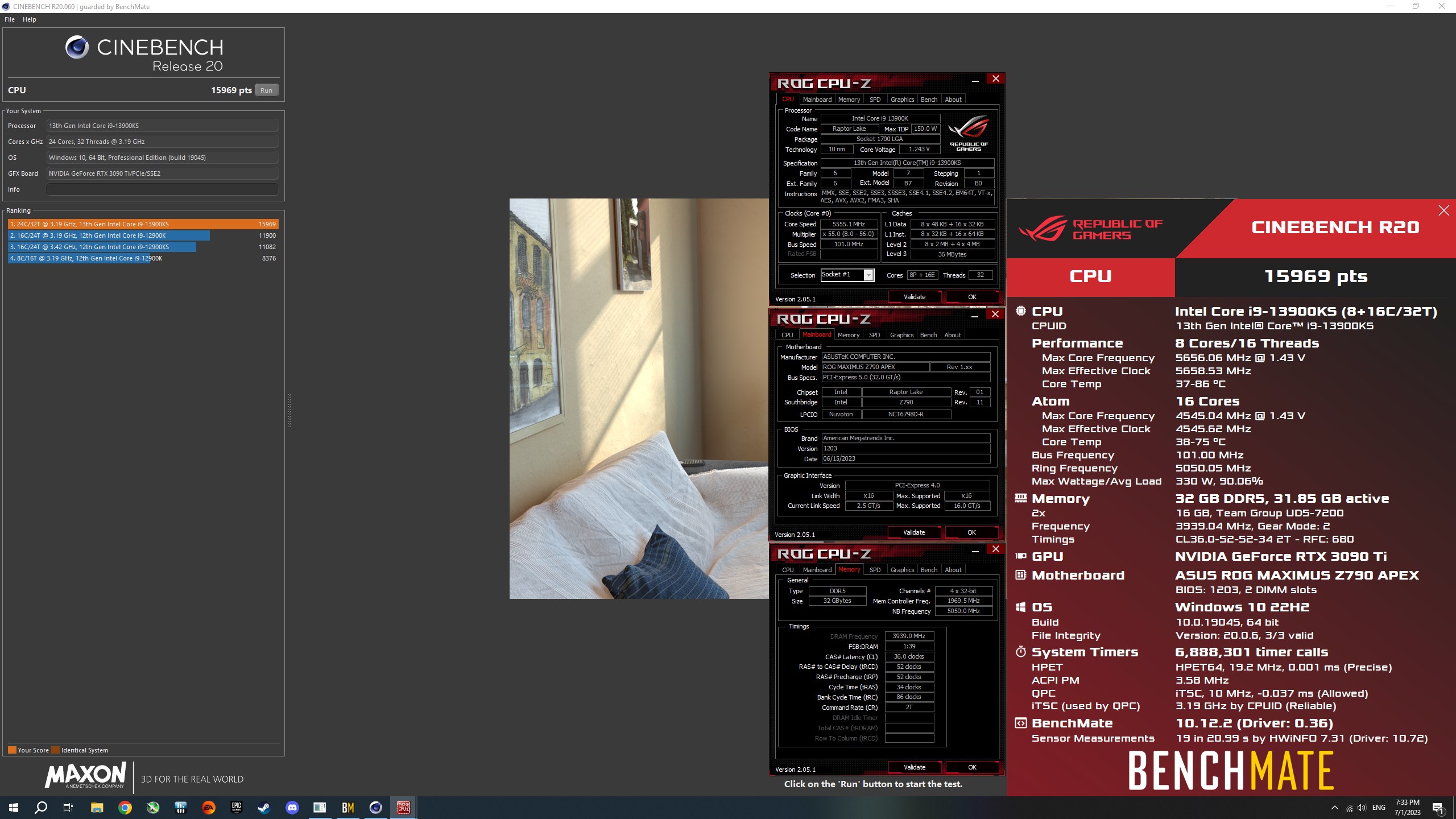Open the taskbar clock and date
Viewport: 1456px width, 819px height.
point(1407,808)
